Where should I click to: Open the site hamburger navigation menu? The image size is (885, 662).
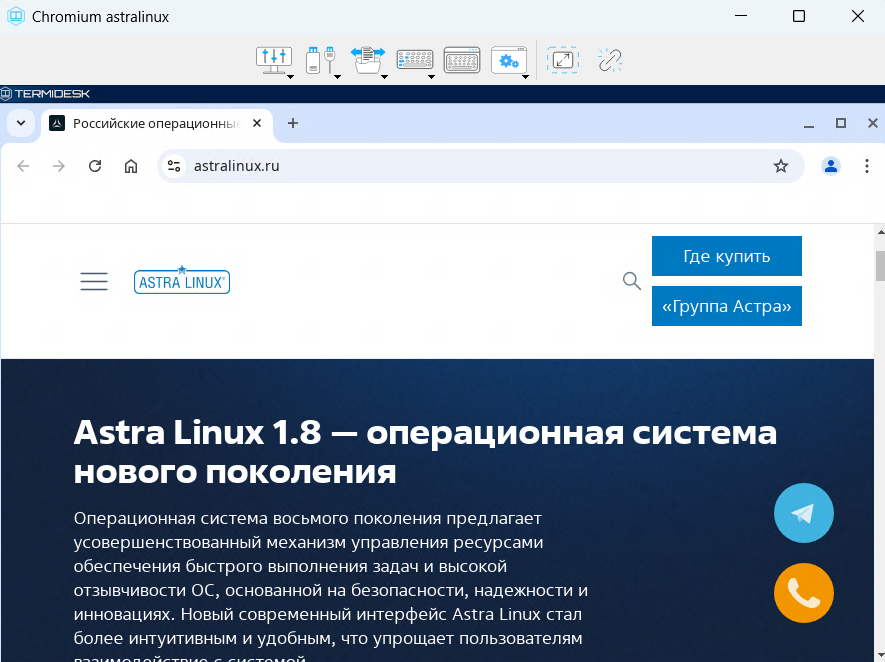tap(94, 282)
